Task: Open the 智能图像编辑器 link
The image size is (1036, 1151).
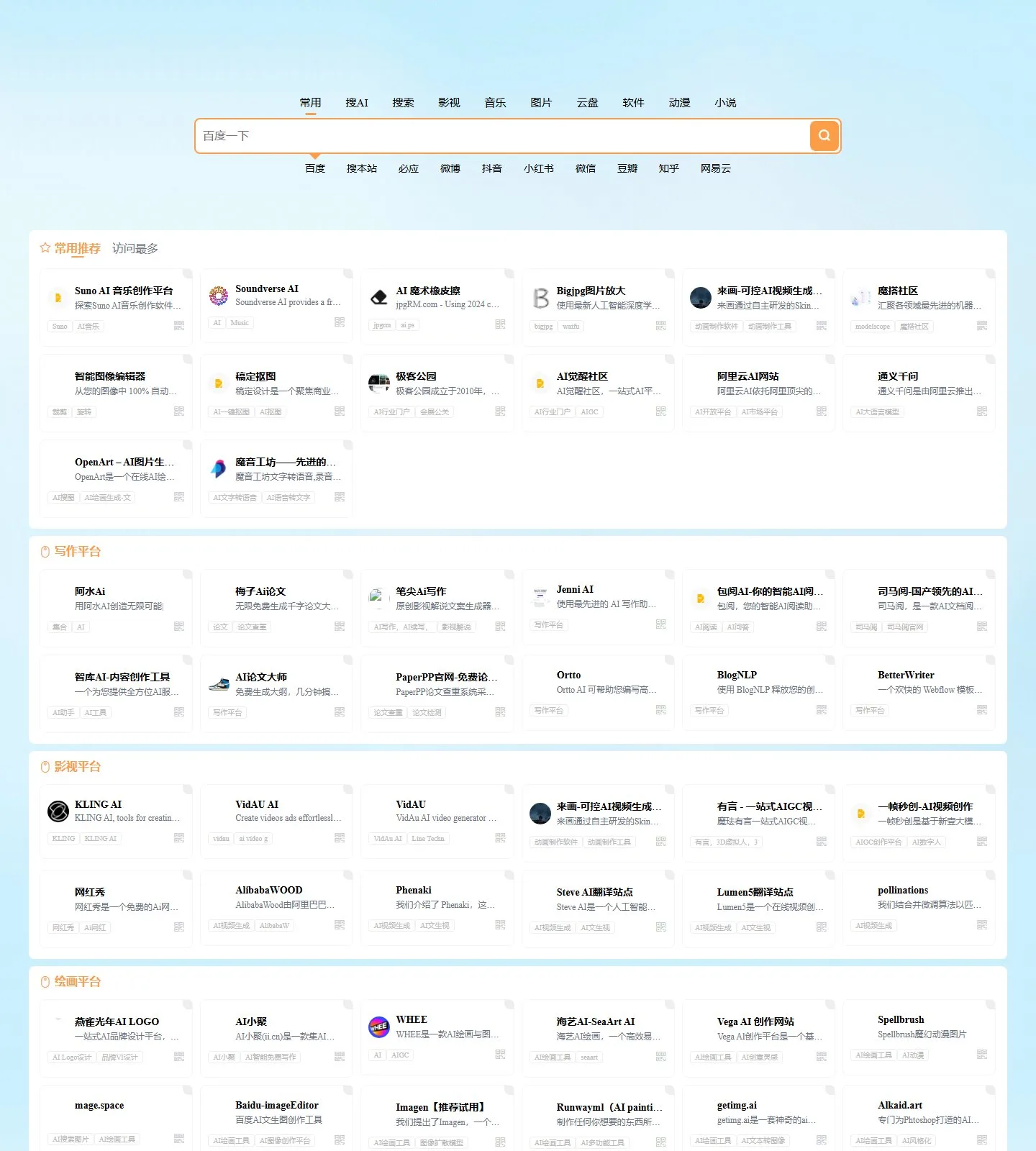Action: 110,376
